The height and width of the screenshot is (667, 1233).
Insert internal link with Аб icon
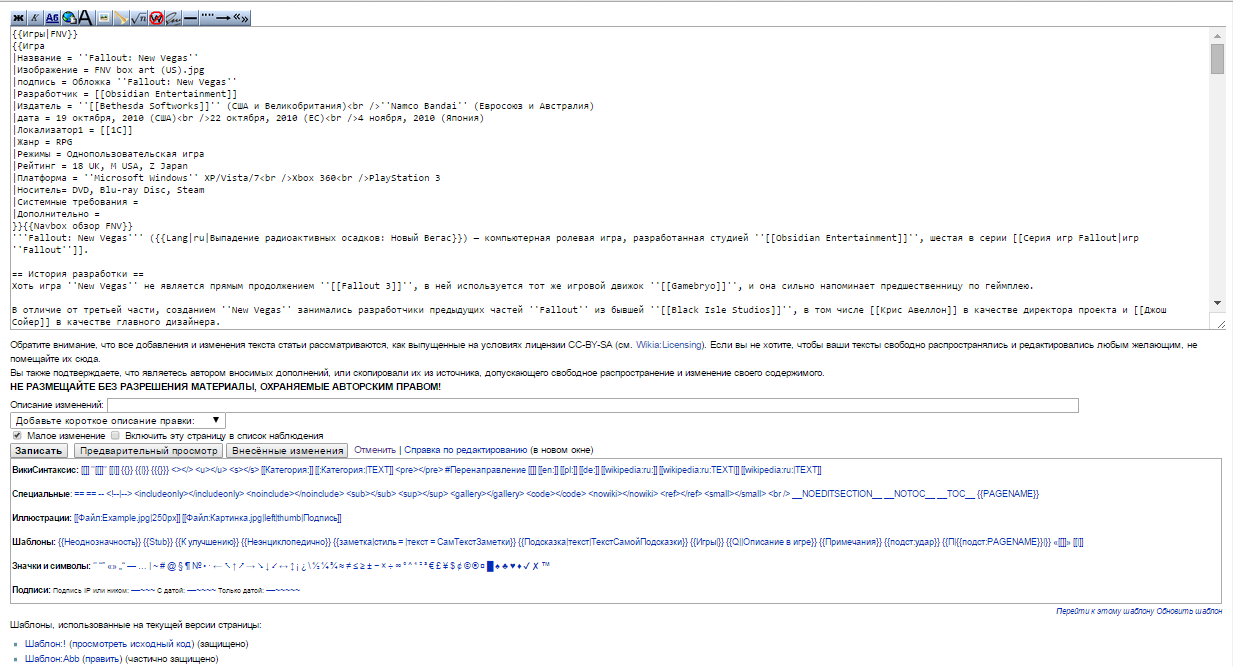pyautogui.click(x=52, y=17)
